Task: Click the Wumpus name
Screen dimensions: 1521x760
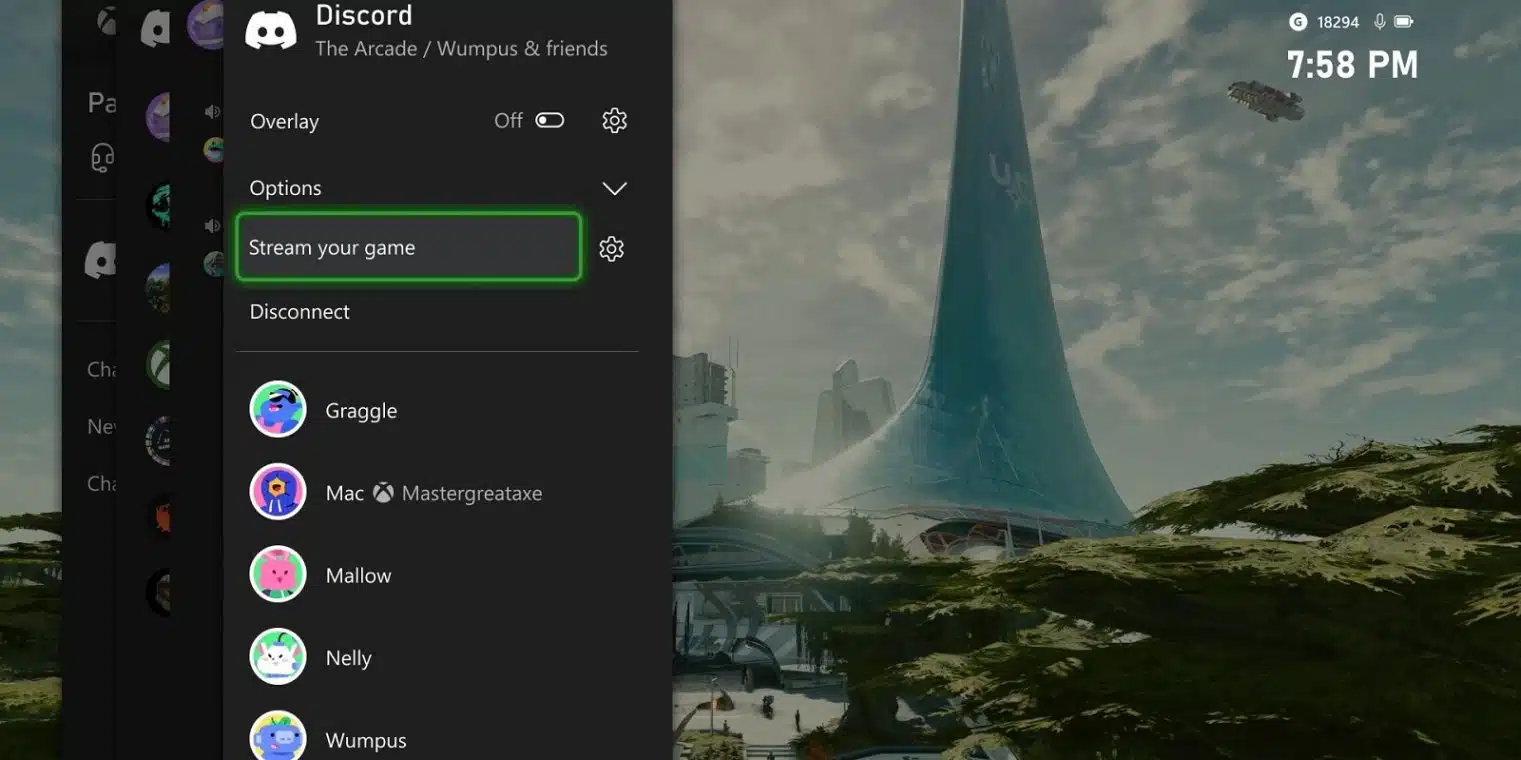Action: pos(366,741)
